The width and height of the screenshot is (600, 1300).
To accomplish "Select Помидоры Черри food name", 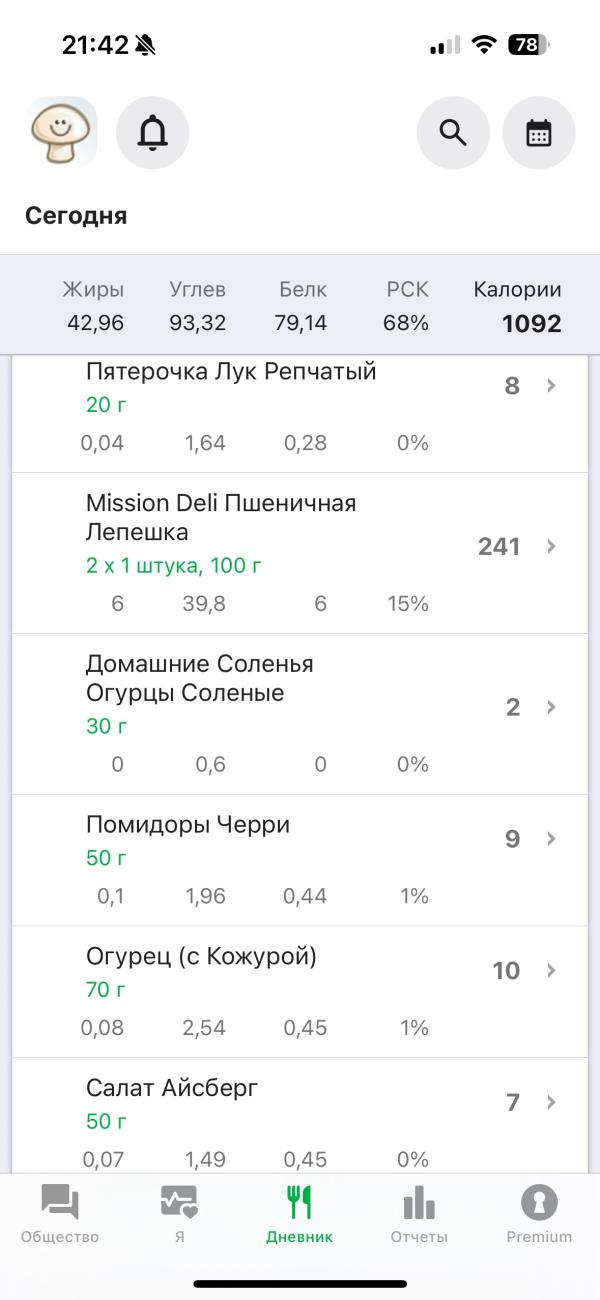I will click(188, 825).
